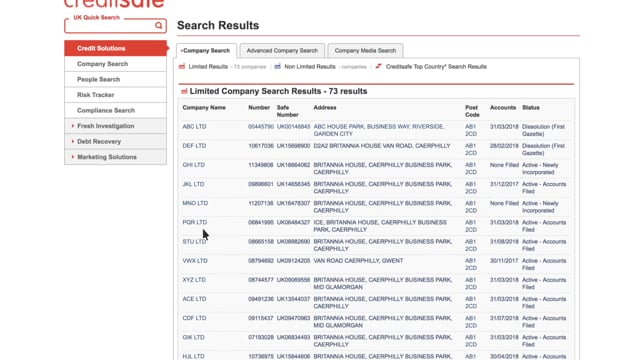This screenshot has width=640, height=360.
Task: Open the STU LTD company link
Action: click(194, 242)
